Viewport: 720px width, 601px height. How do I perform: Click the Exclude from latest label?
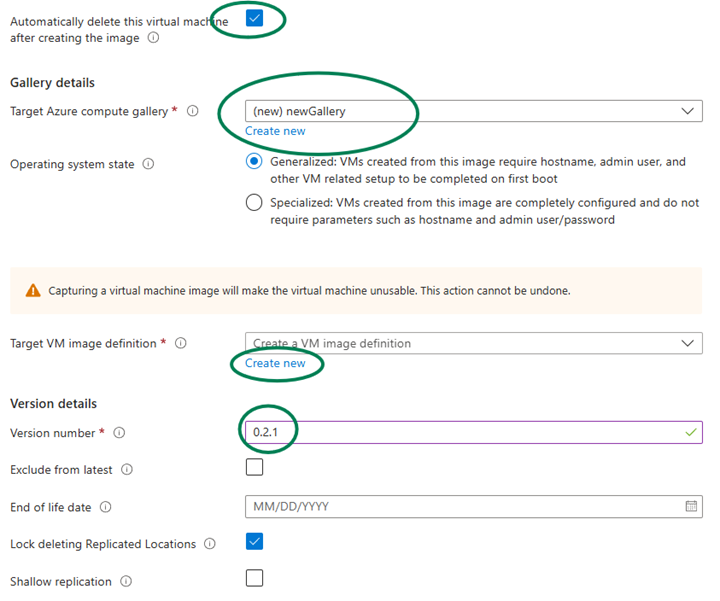pyautogui.click(x=61, y=470)
